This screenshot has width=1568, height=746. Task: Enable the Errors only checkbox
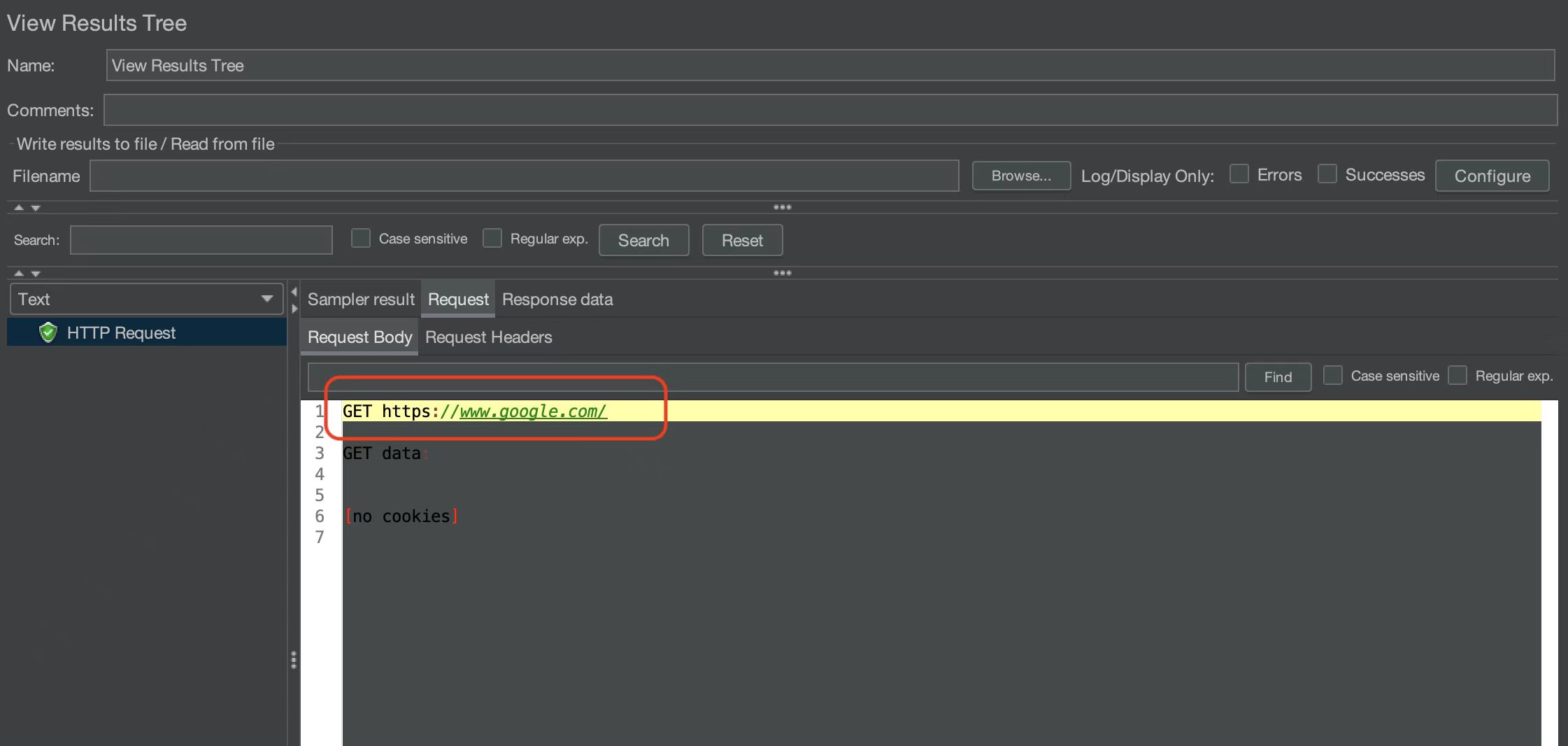click(x=1239, y=174)
